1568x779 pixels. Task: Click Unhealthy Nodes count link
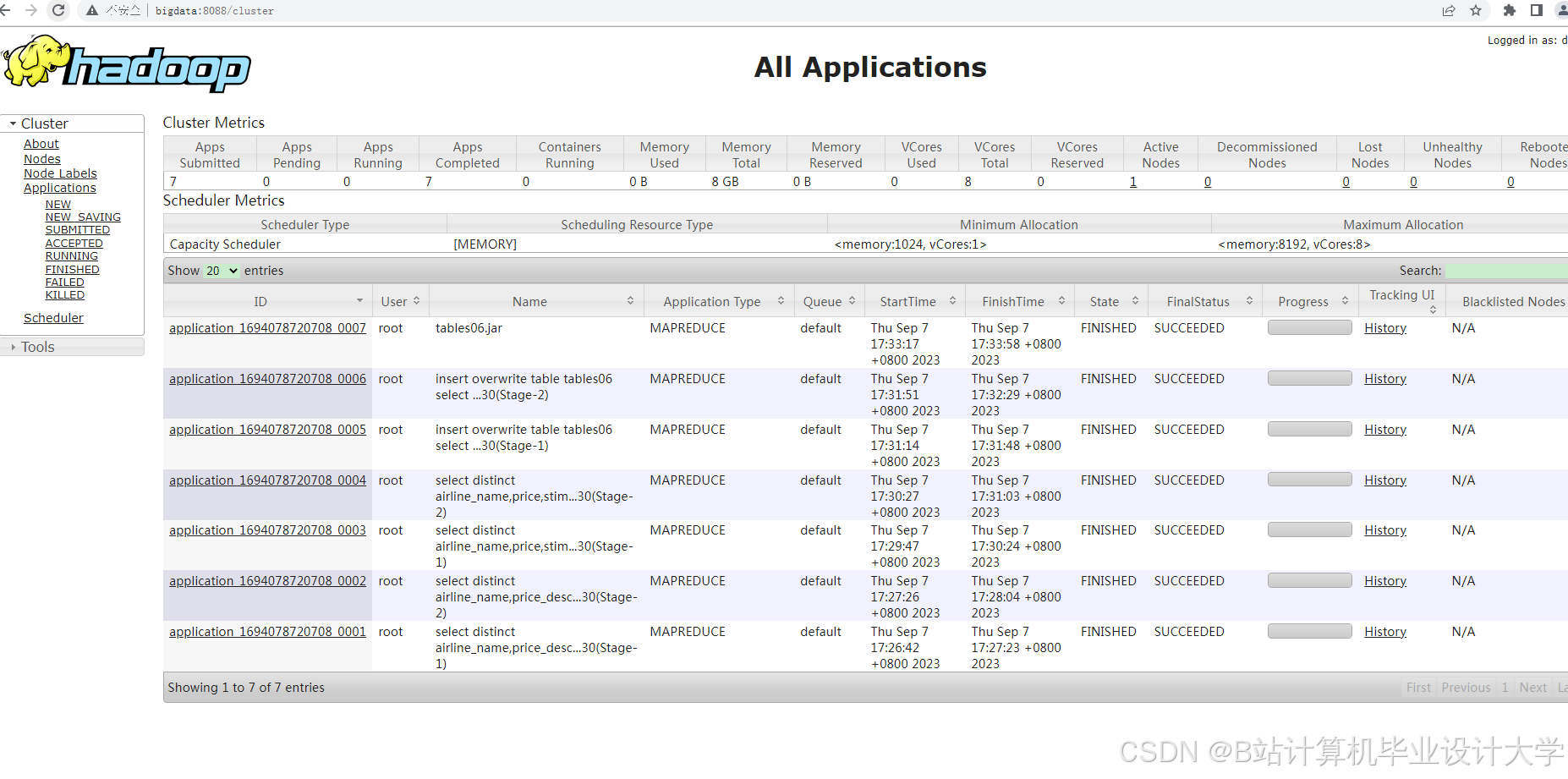pos(1413,182)
